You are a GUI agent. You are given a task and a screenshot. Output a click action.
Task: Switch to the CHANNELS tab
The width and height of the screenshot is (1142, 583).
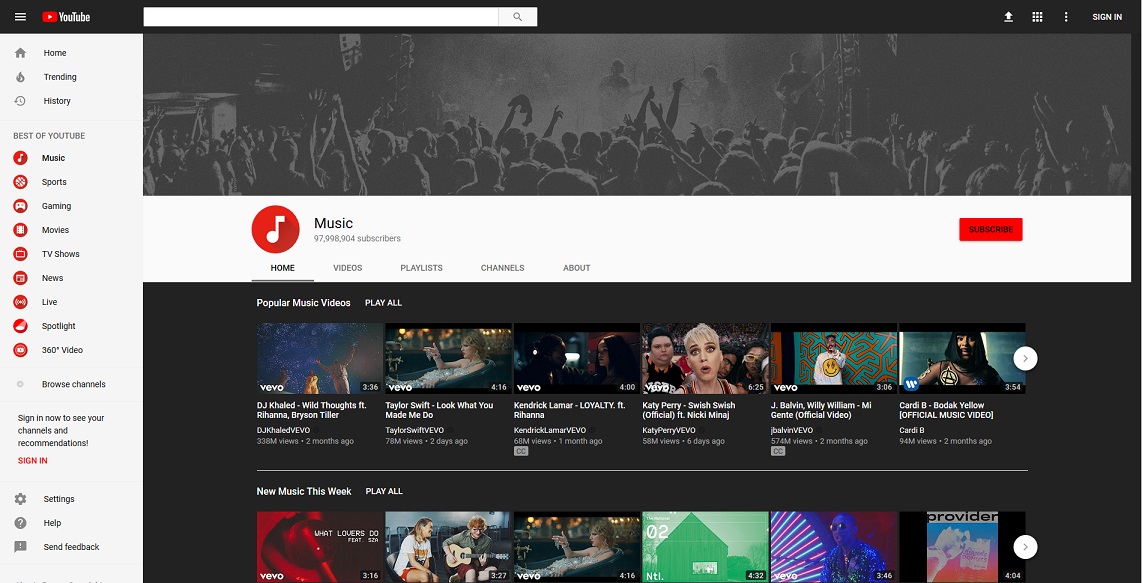pyautogui.click(x=503, y=268)
